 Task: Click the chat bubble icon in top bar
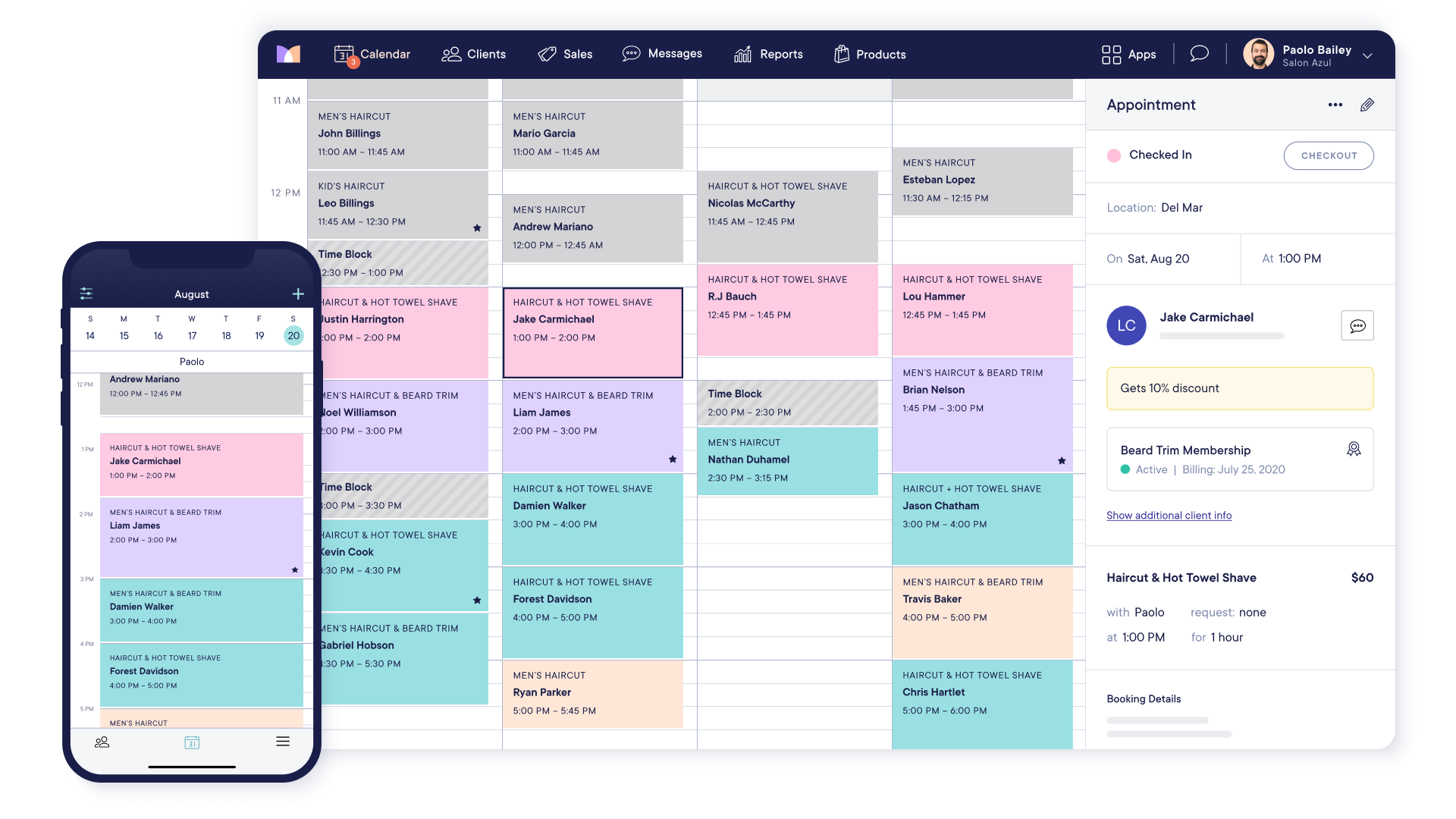click(x=1199, y=54)
